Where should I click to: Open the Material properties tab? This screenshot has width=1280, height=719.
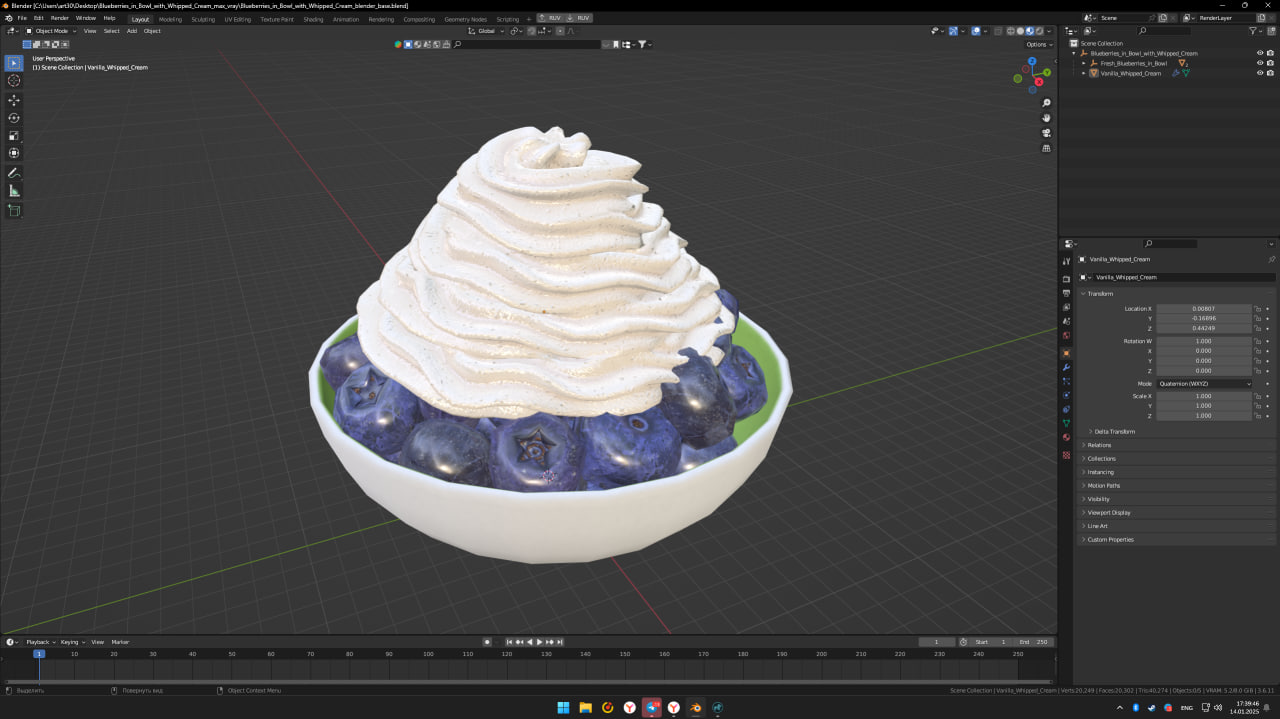tap(1066, 437)
